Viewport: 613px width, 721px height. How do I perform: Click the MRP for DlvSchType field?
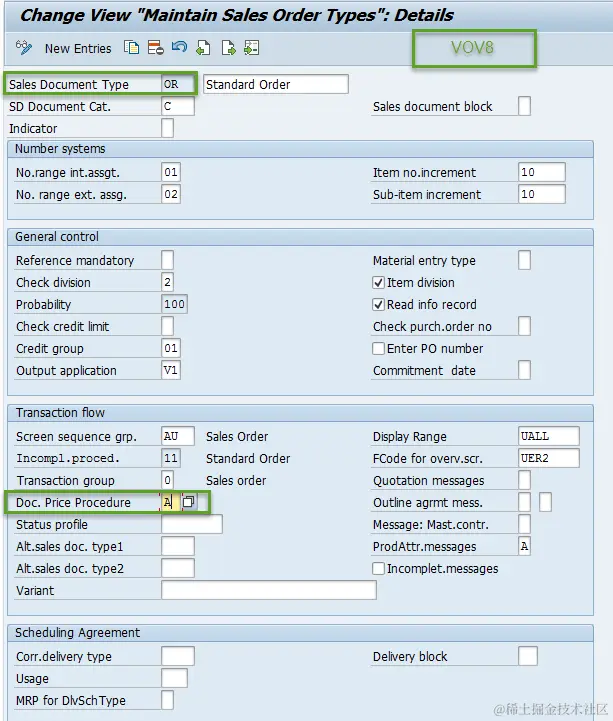click(x=167, y=700)
